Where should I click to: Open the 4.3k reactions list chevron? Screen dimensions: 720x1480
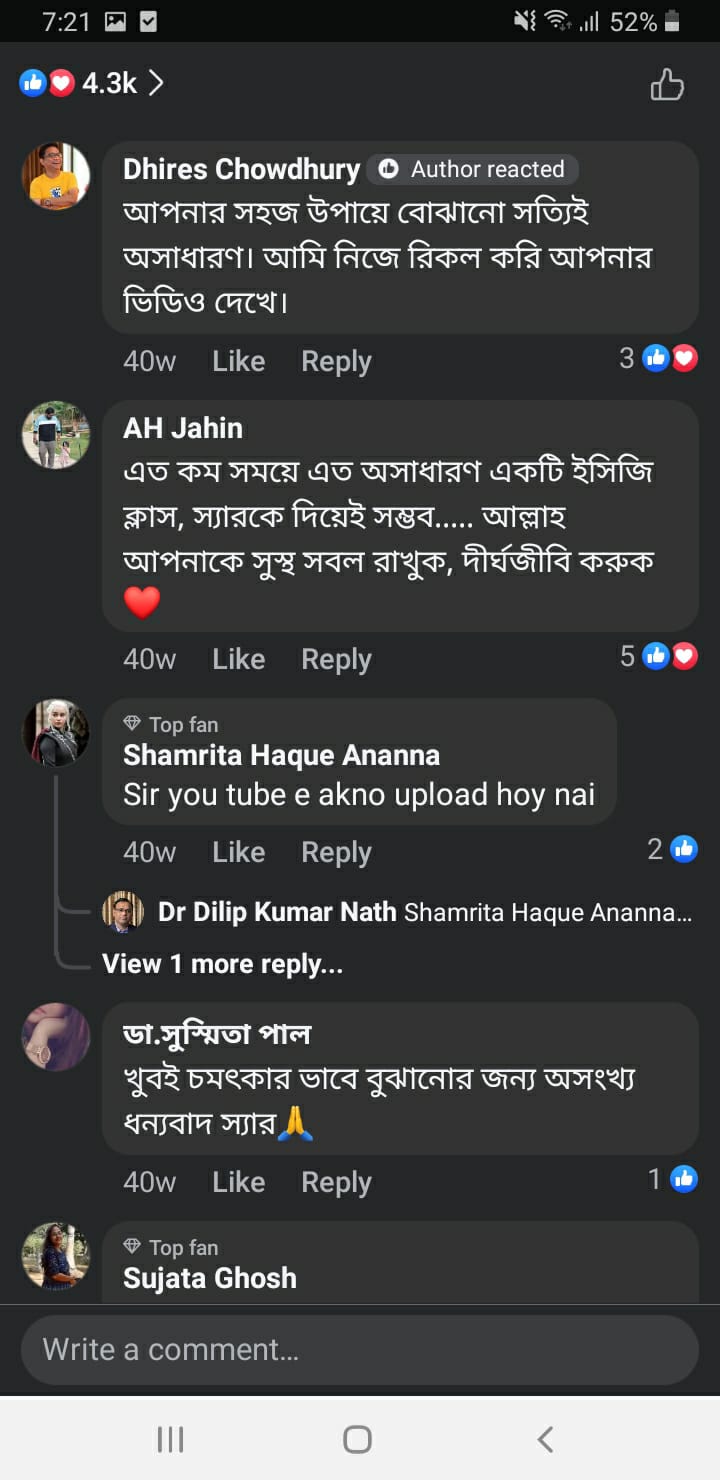coord(156,83)
